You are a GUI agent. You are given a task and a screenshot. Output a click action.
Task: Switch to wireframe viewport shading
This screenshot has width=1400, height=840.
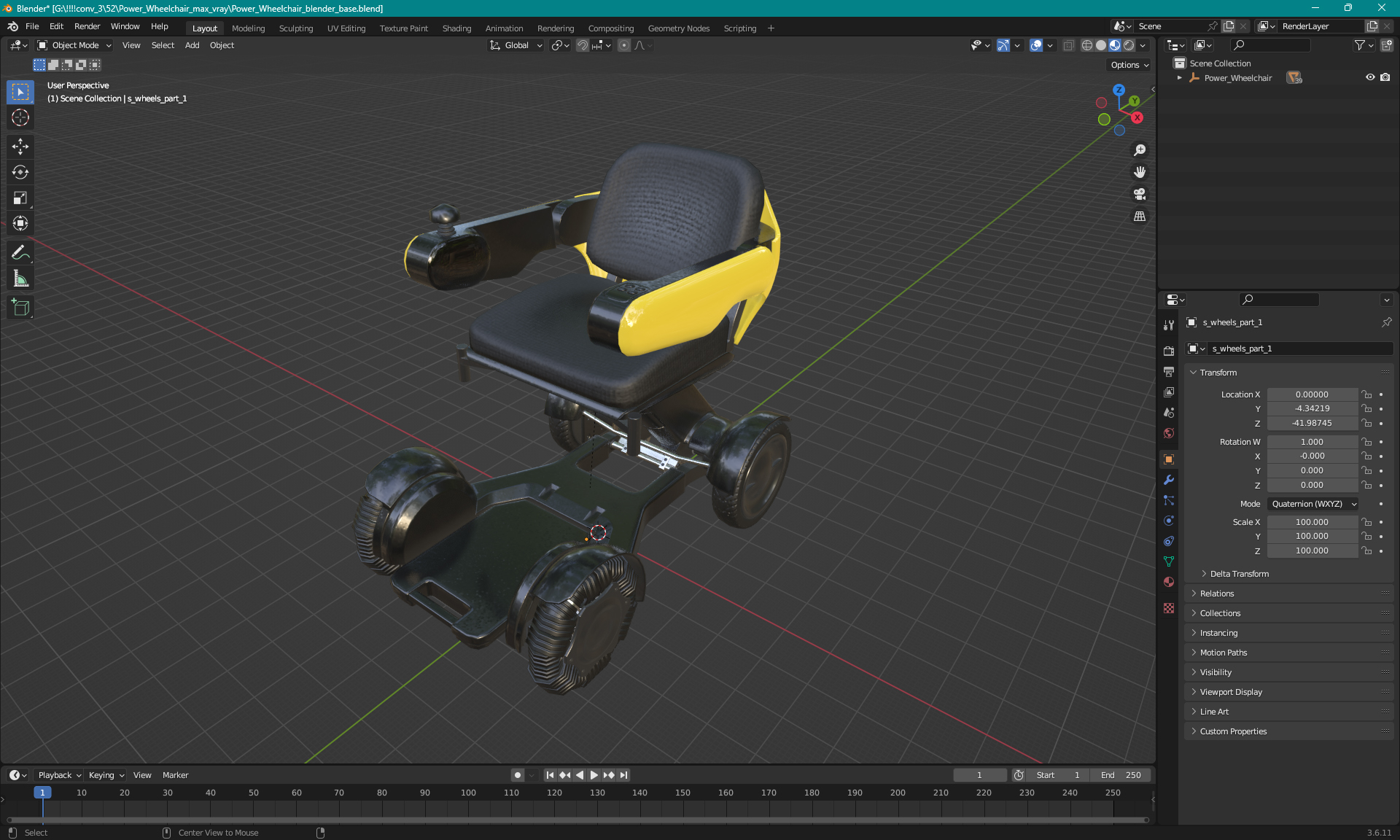pos(1087,45)
